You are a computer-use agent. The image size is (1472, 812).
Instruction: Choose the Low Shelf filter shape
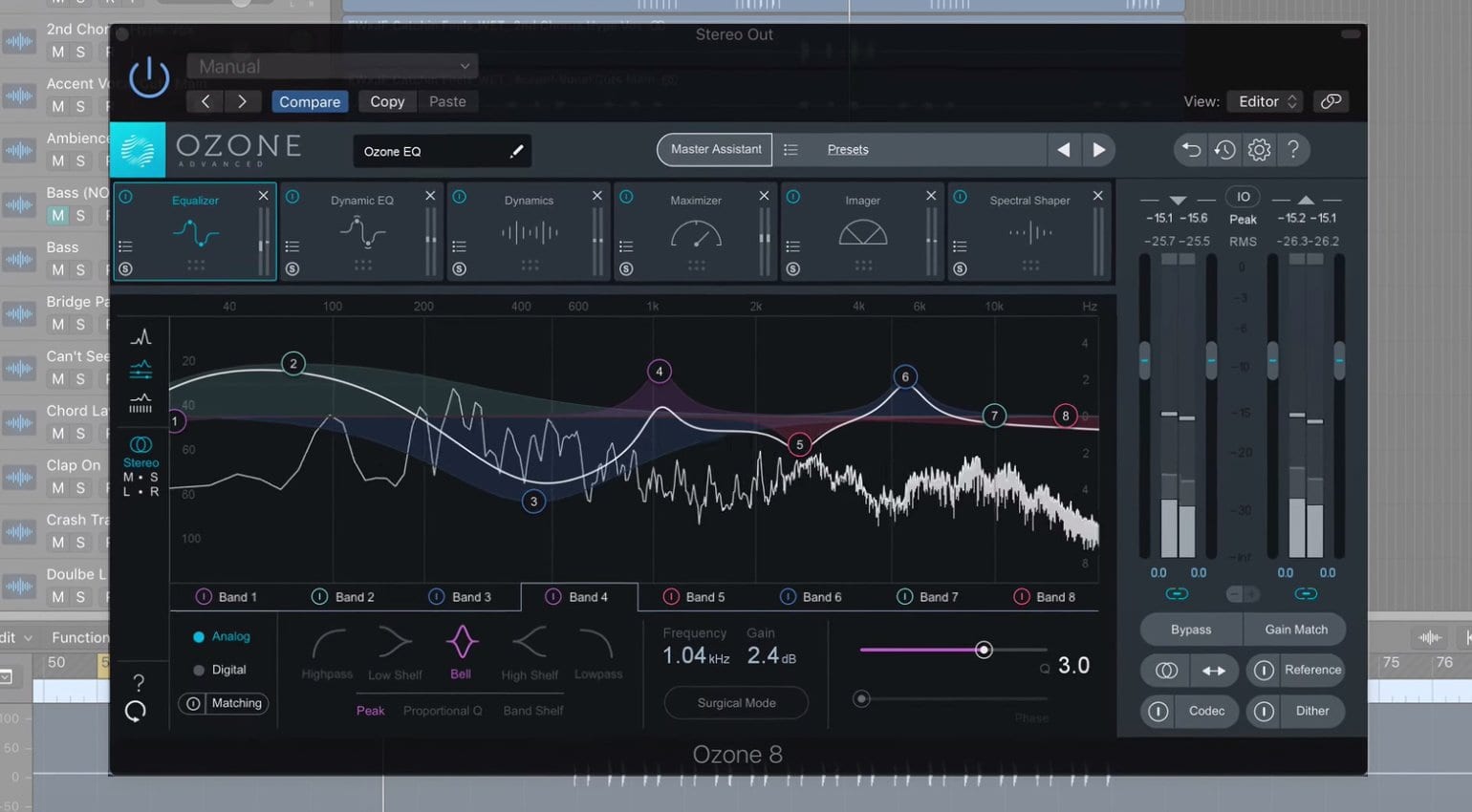coord(395,653)
